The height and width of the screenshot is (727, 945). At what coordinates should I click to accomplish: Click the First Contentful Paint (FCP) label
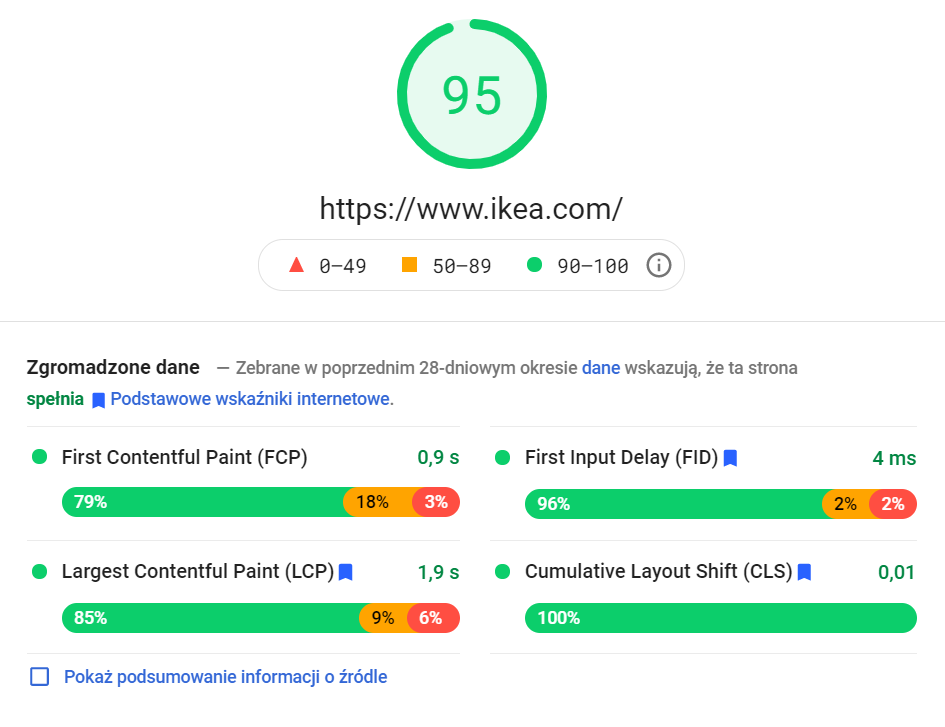point(184,458)
